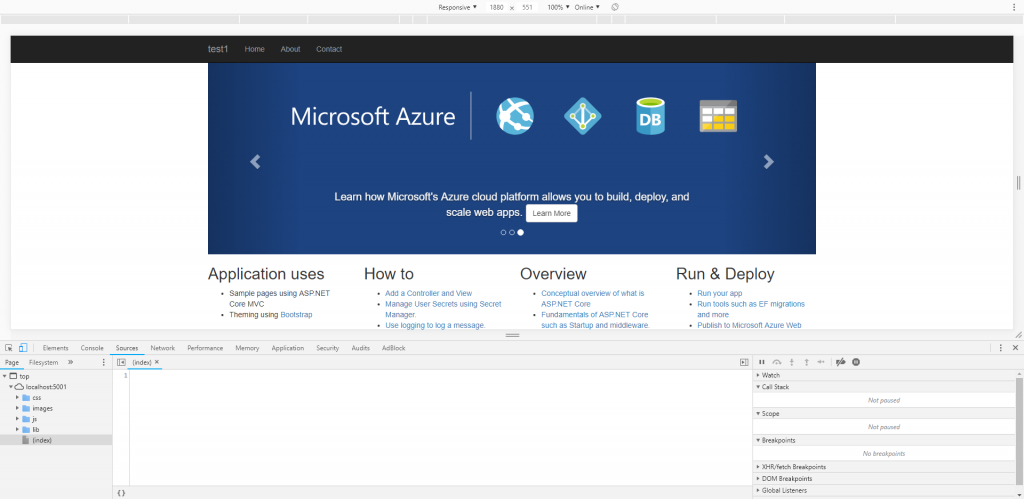Screen dimensions: 1024x499
Task: Click the step icon in debugger toolbar
Action: tap(822, 362)
